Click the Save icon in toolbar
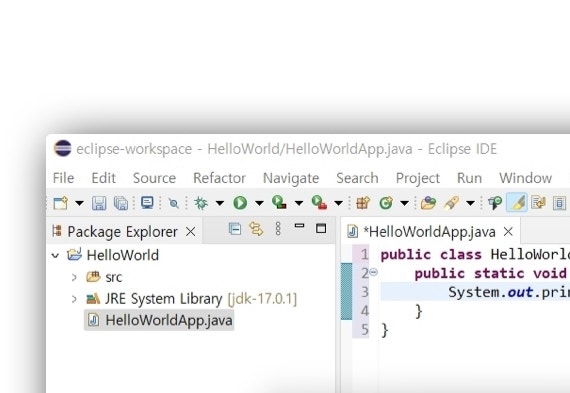This screenshot has width=570, height=393. coord(99,203)
